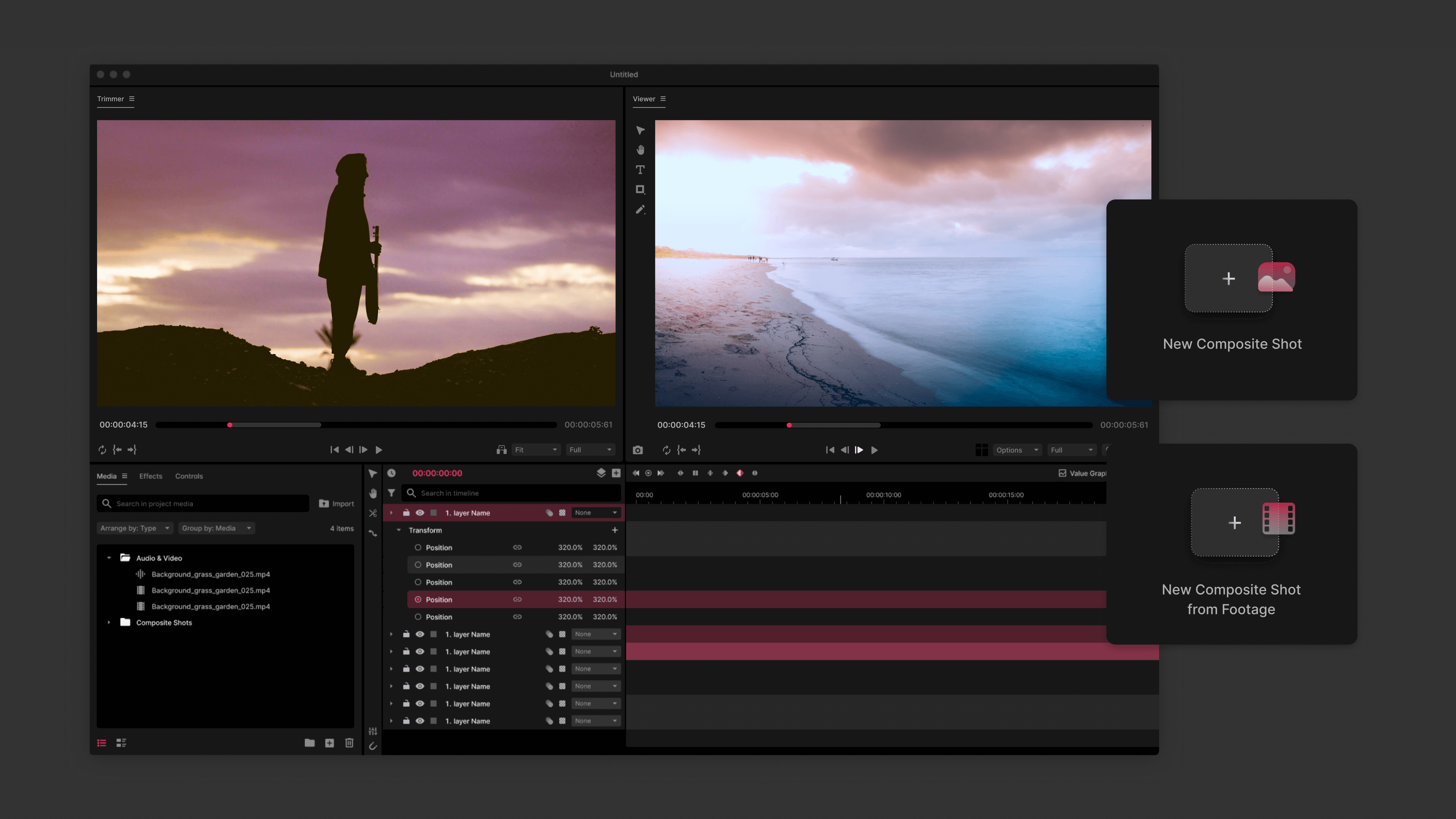
Task: Click the Trimmer scrub bar playhead
Action: [229, 425]
